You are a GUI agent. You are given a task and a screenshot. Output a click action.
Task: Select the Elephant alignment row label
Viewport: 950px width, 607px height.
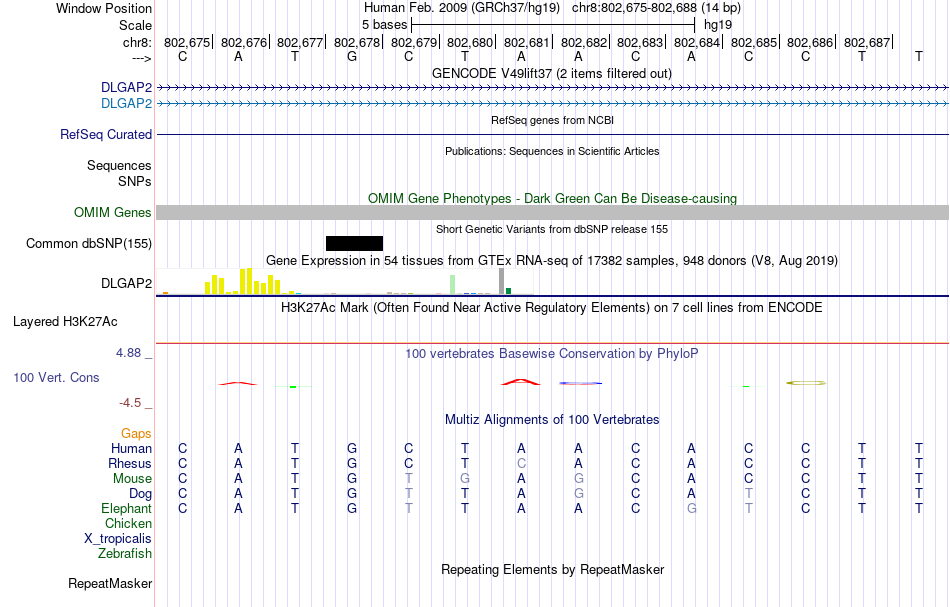tap(126, 508)
